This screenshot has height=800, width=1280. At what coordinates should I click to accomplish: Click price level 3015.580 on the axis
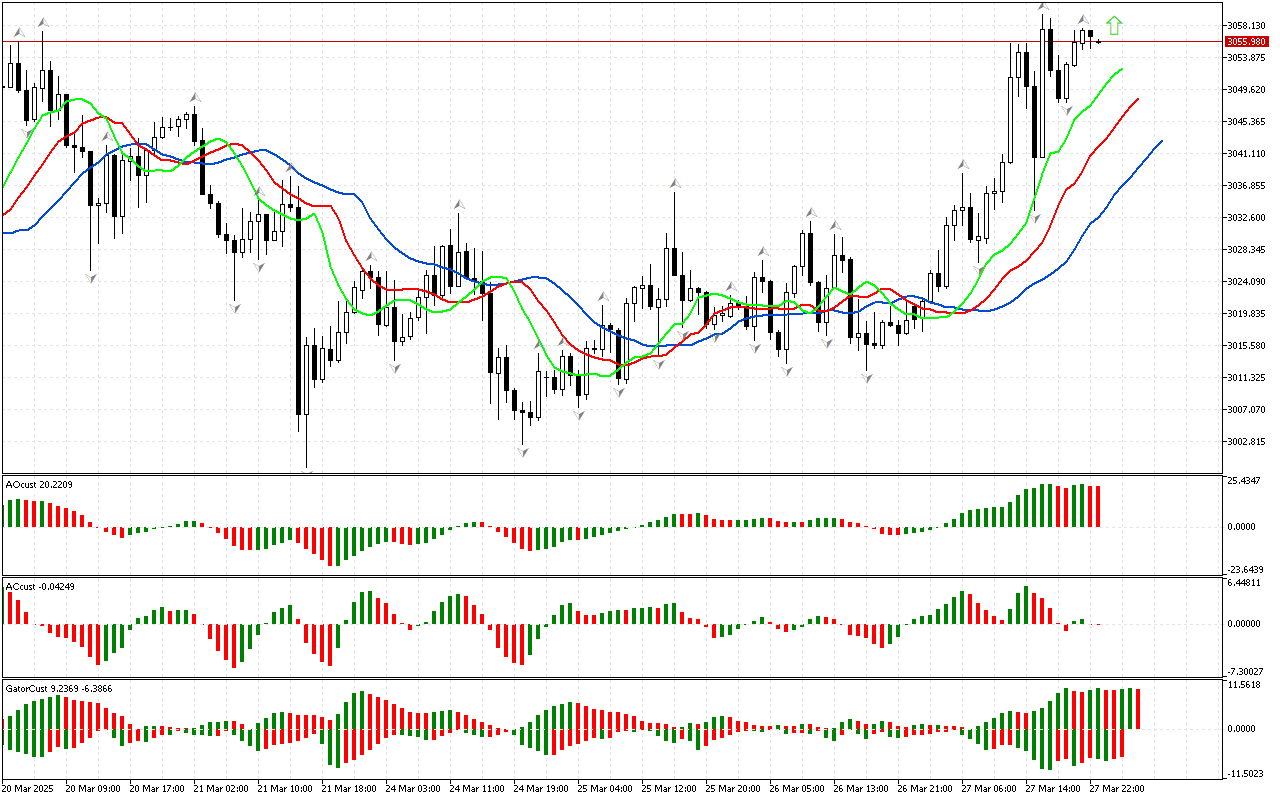click(x=1246, y=346)
